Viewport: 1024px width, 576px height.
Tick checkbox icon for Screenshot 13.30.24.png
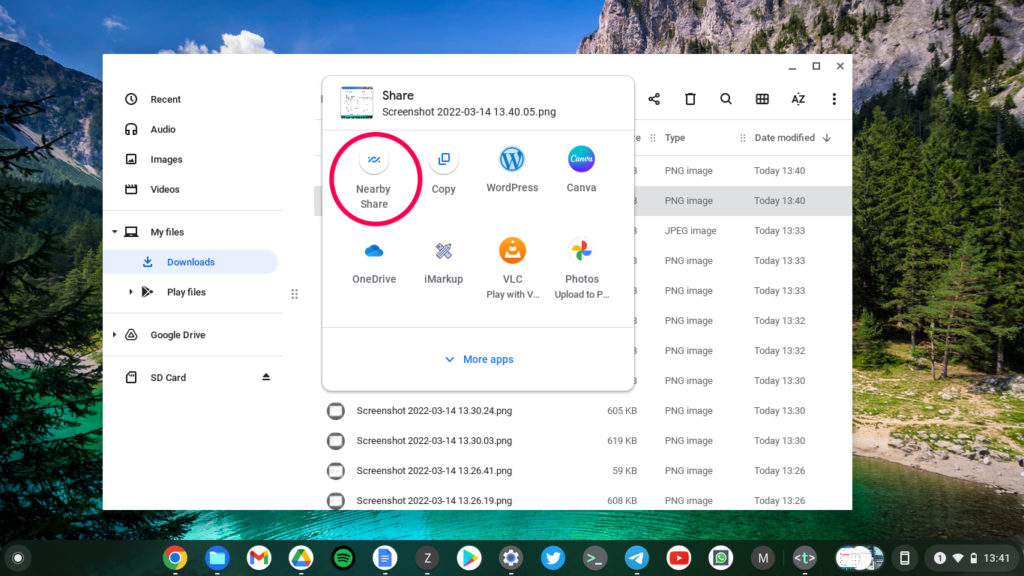click(336, 411)
